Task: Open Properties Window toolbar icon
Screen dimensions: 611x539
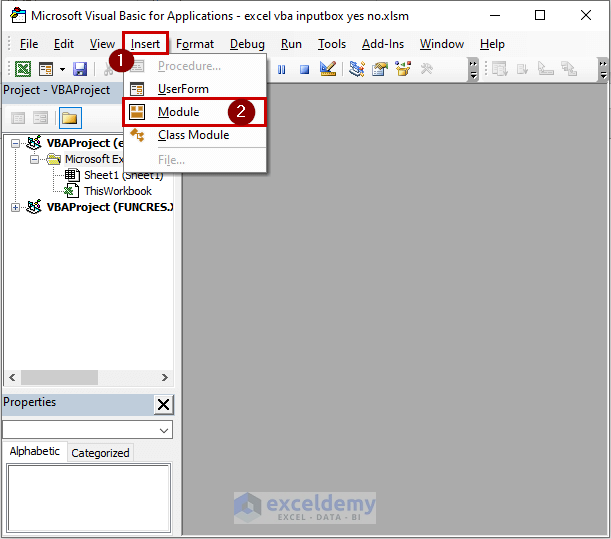Action: (380, 69)
